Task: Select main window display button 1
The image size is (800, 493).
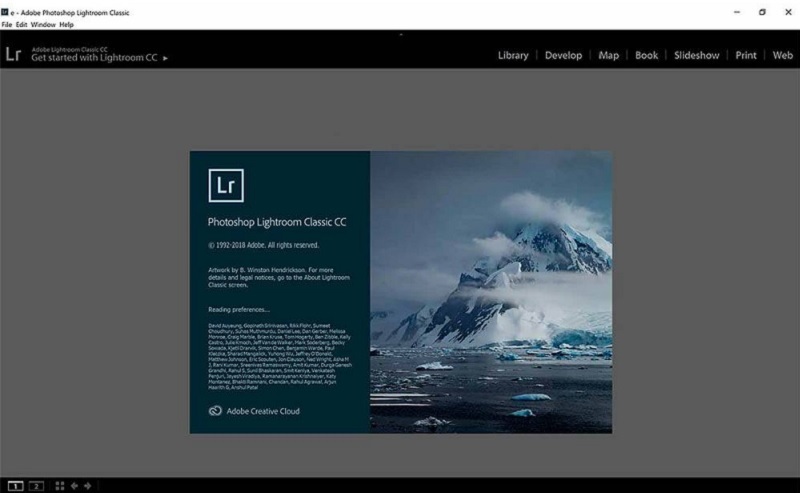Action: pos(16,486)
